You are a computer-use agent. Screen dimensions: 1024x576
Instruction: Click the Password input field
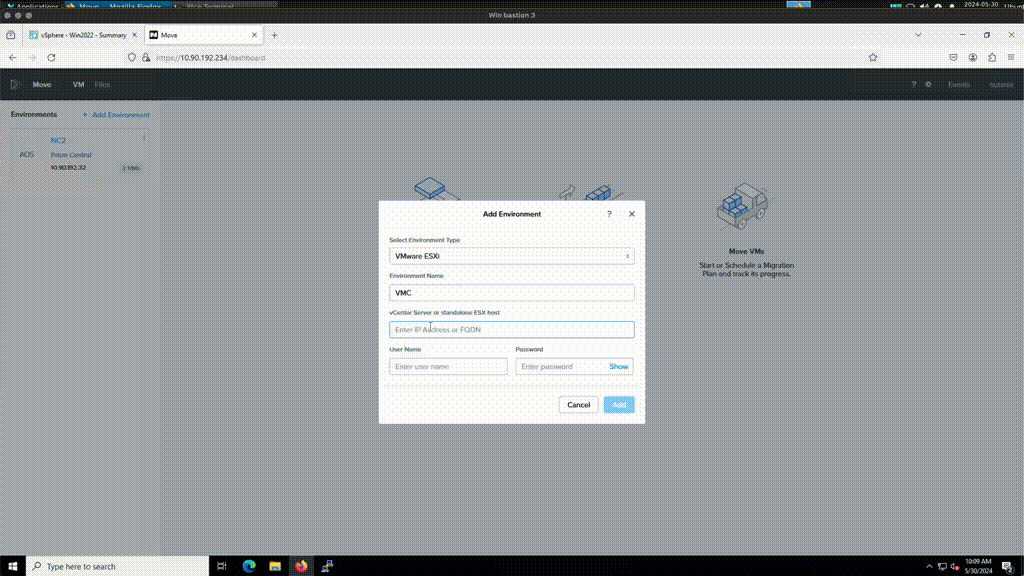coord(561,367)
